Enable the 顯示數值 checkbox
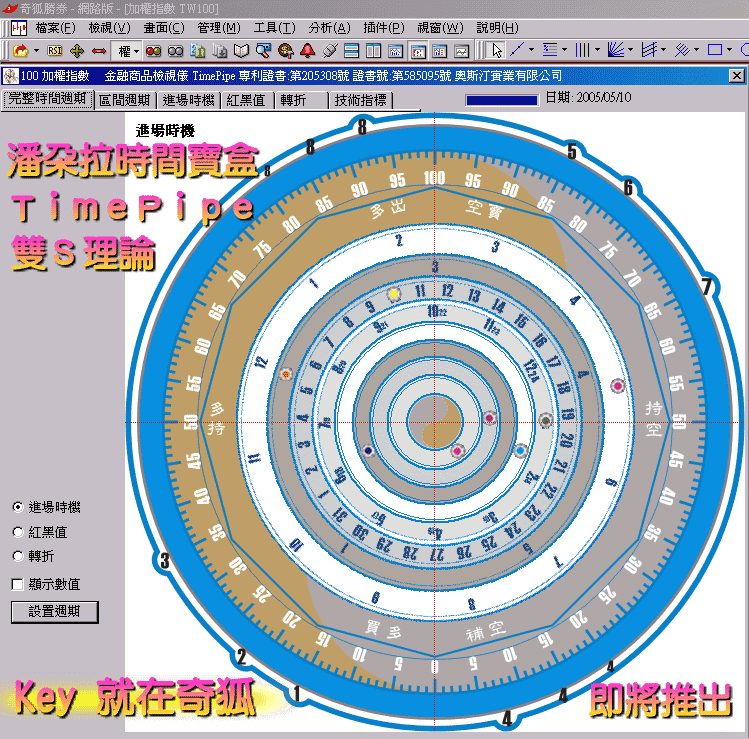 pos(18,584)
